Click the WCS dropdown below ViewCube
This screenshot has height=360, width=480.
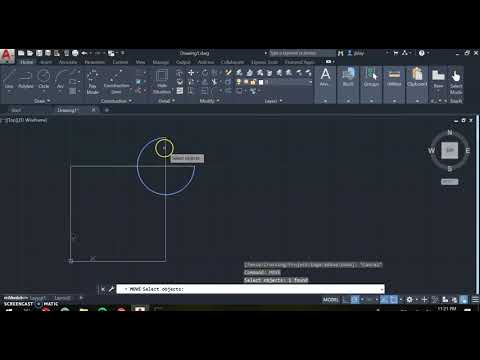450,182
